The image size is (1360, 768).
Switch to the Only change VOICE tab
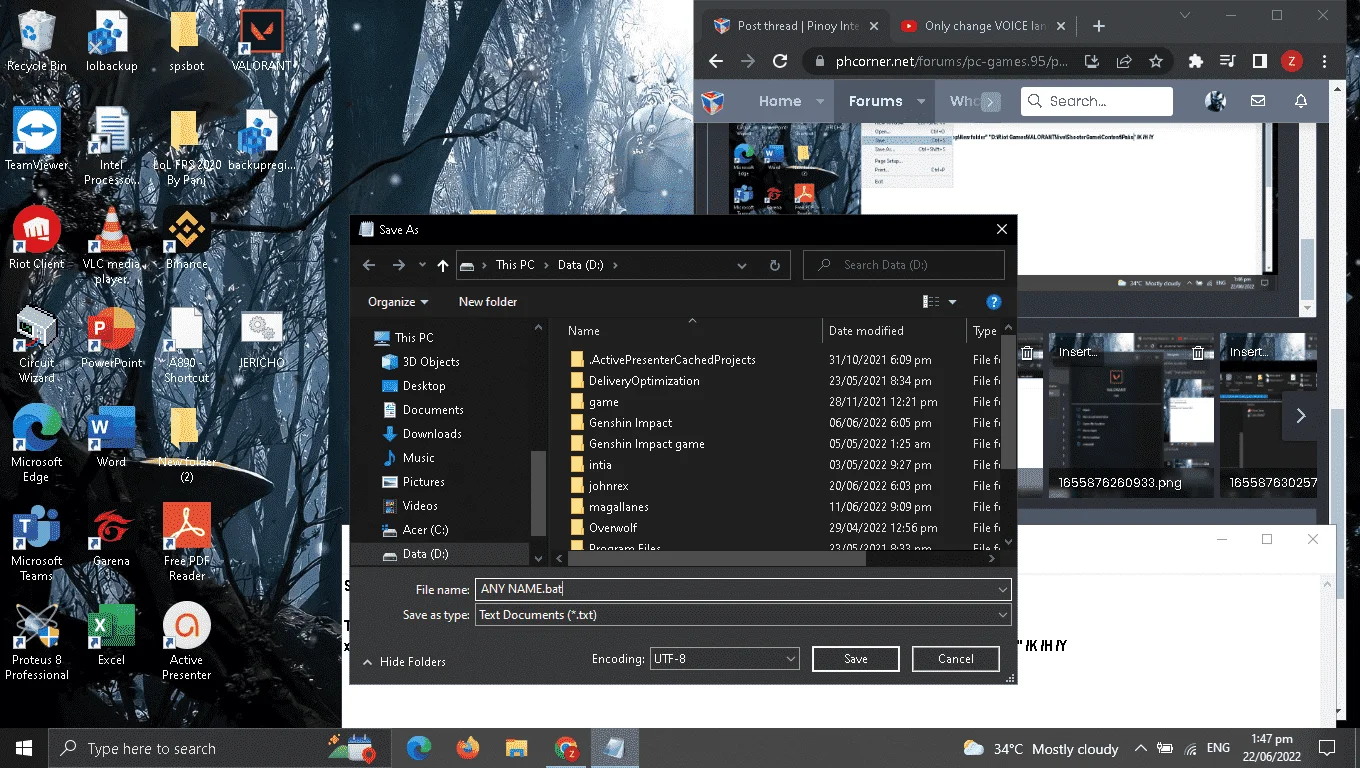[x=982, y=26]
